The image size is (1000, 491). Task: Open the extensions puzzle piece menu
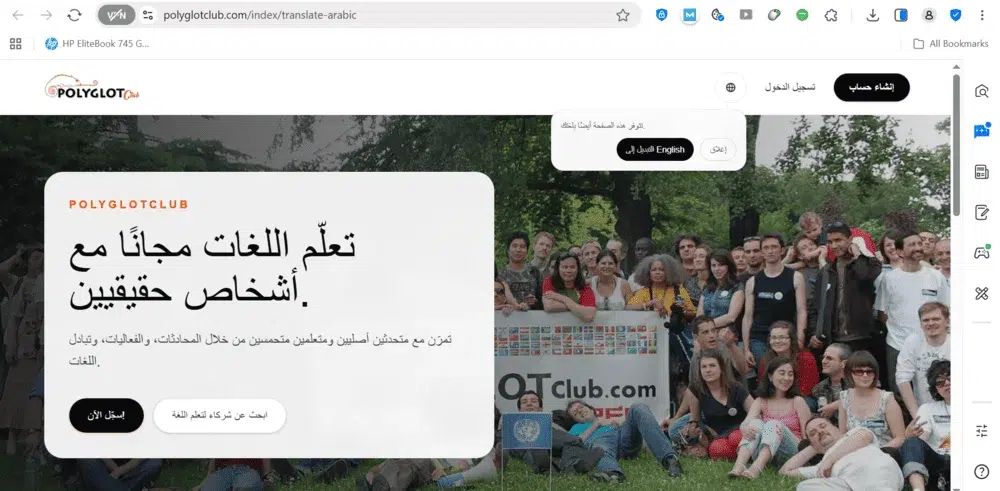(x=831, y=15)
